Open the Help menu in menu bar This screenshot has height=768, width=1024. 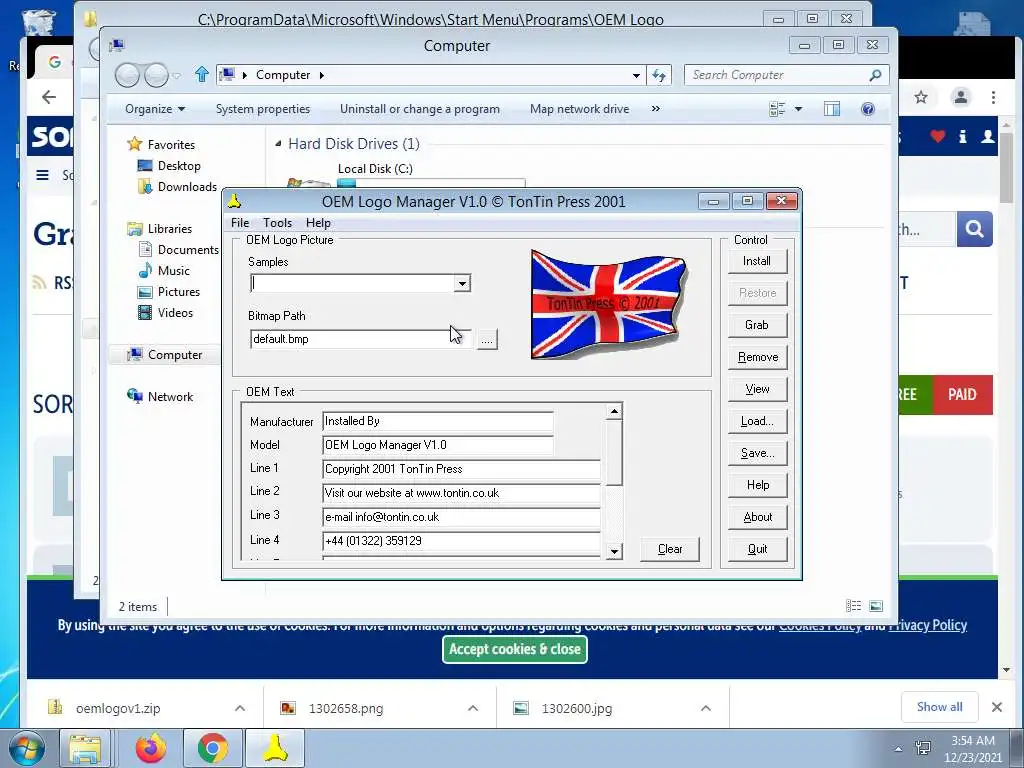pos(318,223)
